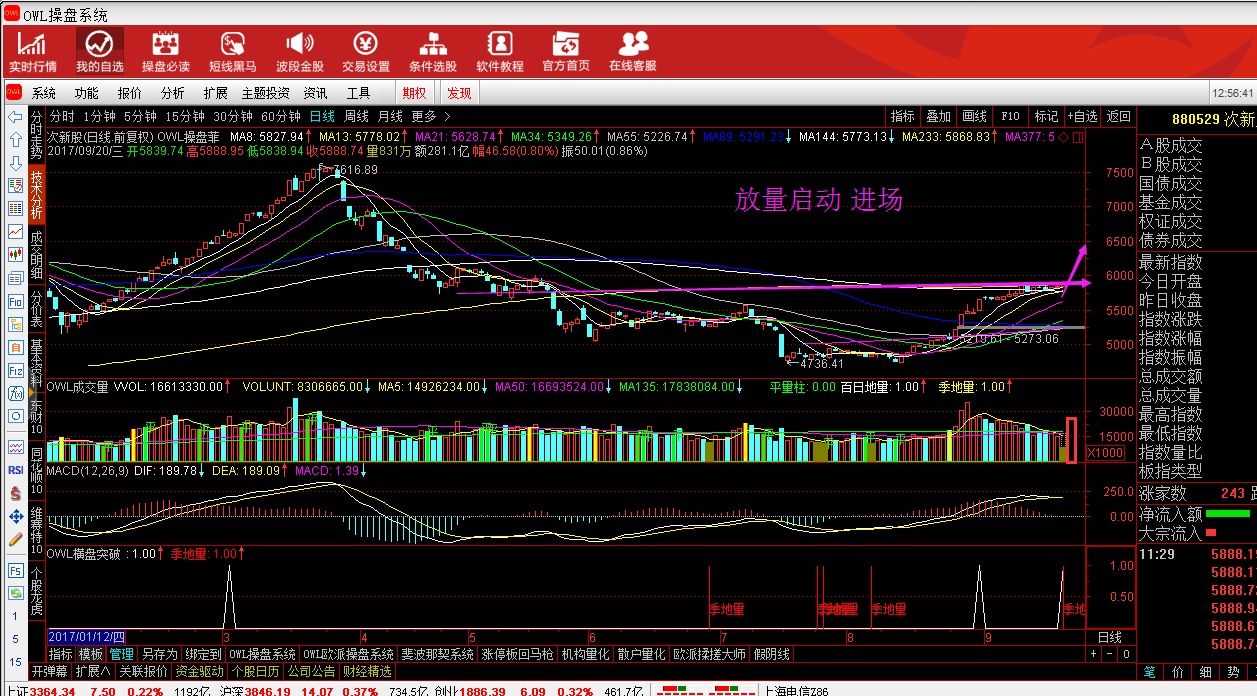1257x696 pixels.
Task: Open the OWL操盘系统 bottom tab
Action: point(262,654)
